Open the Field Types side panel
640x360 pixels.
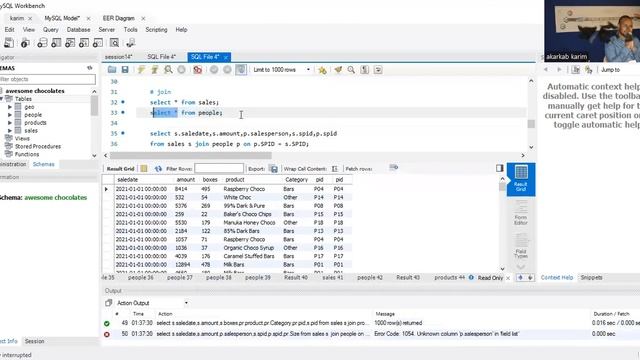pyautogui.click(x=521, y=247)
